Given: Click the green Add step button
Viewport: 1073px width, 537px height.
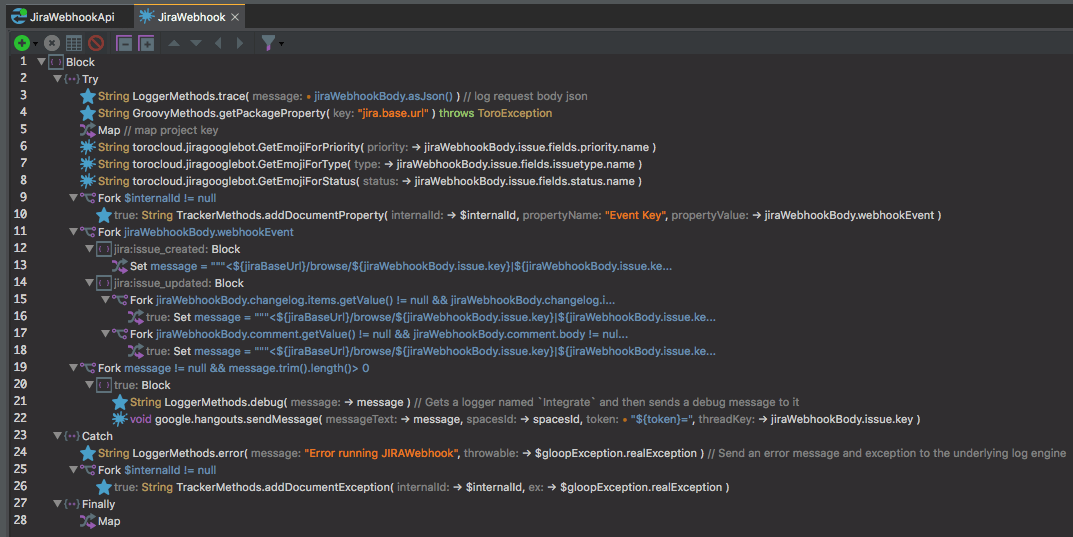Looking at the screenshot, I should (x=22, y=43).
